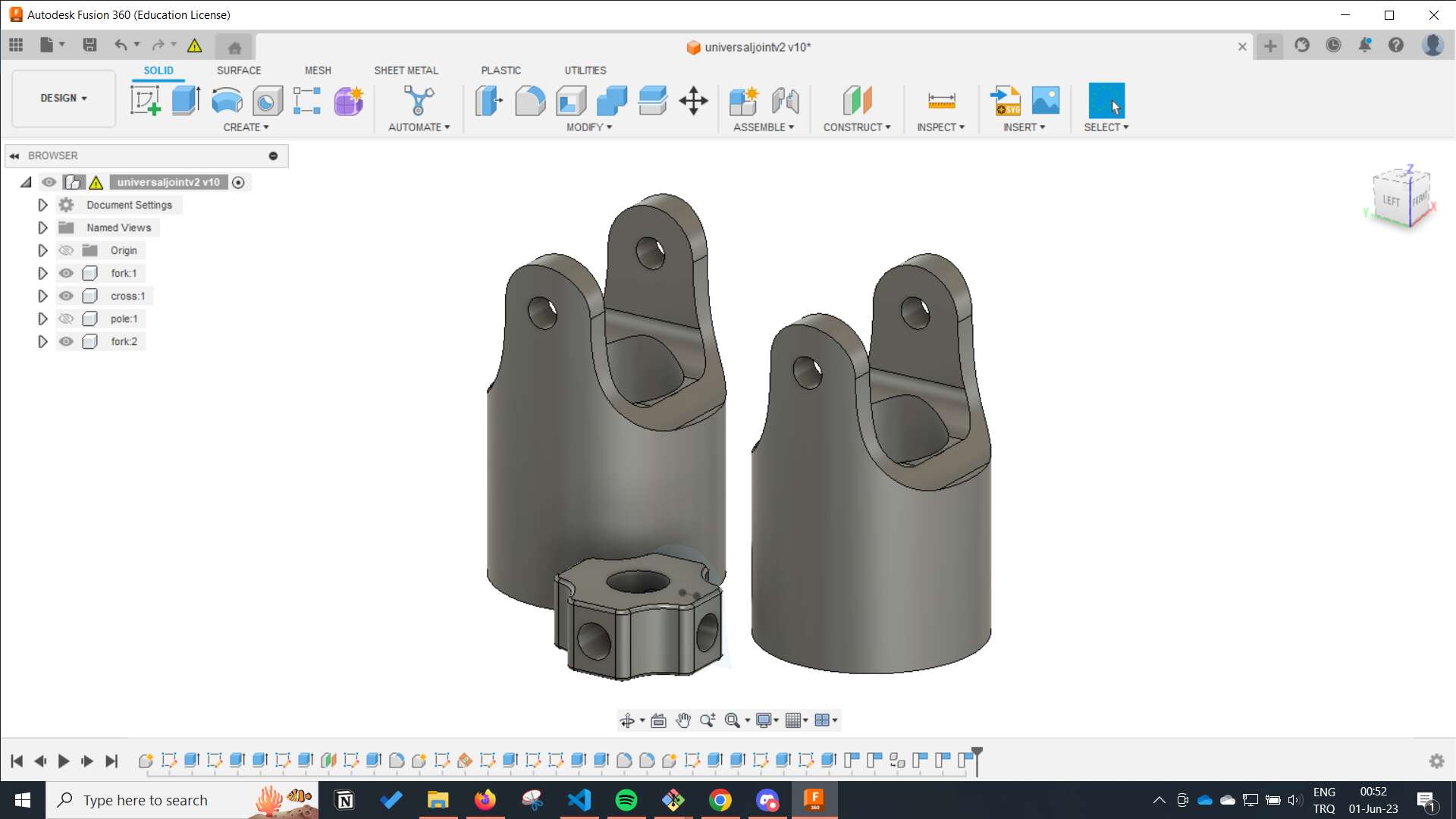The image size is (1456, 819).
Task: Expand the Origin node
Action: click(x=42, y=250)
